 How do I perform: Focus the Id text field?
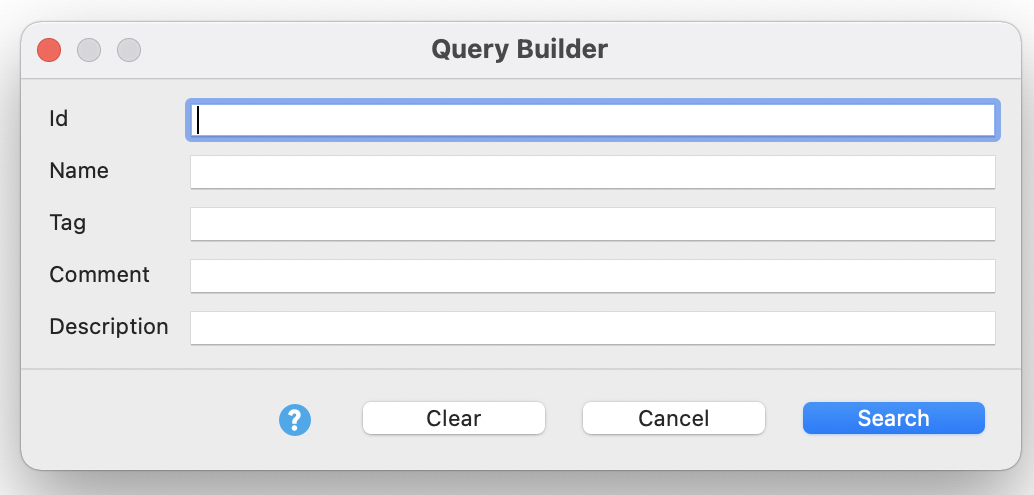coord(592,120)
